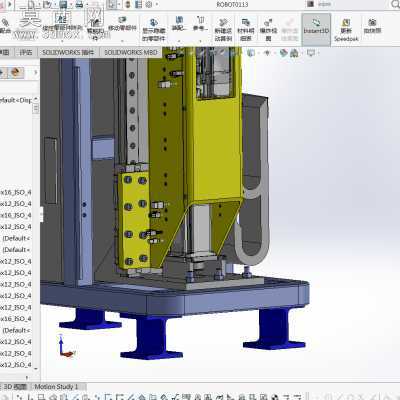Expand the panel tabs chevron arrow
400x400 pixels.
[x=36, y=72]
